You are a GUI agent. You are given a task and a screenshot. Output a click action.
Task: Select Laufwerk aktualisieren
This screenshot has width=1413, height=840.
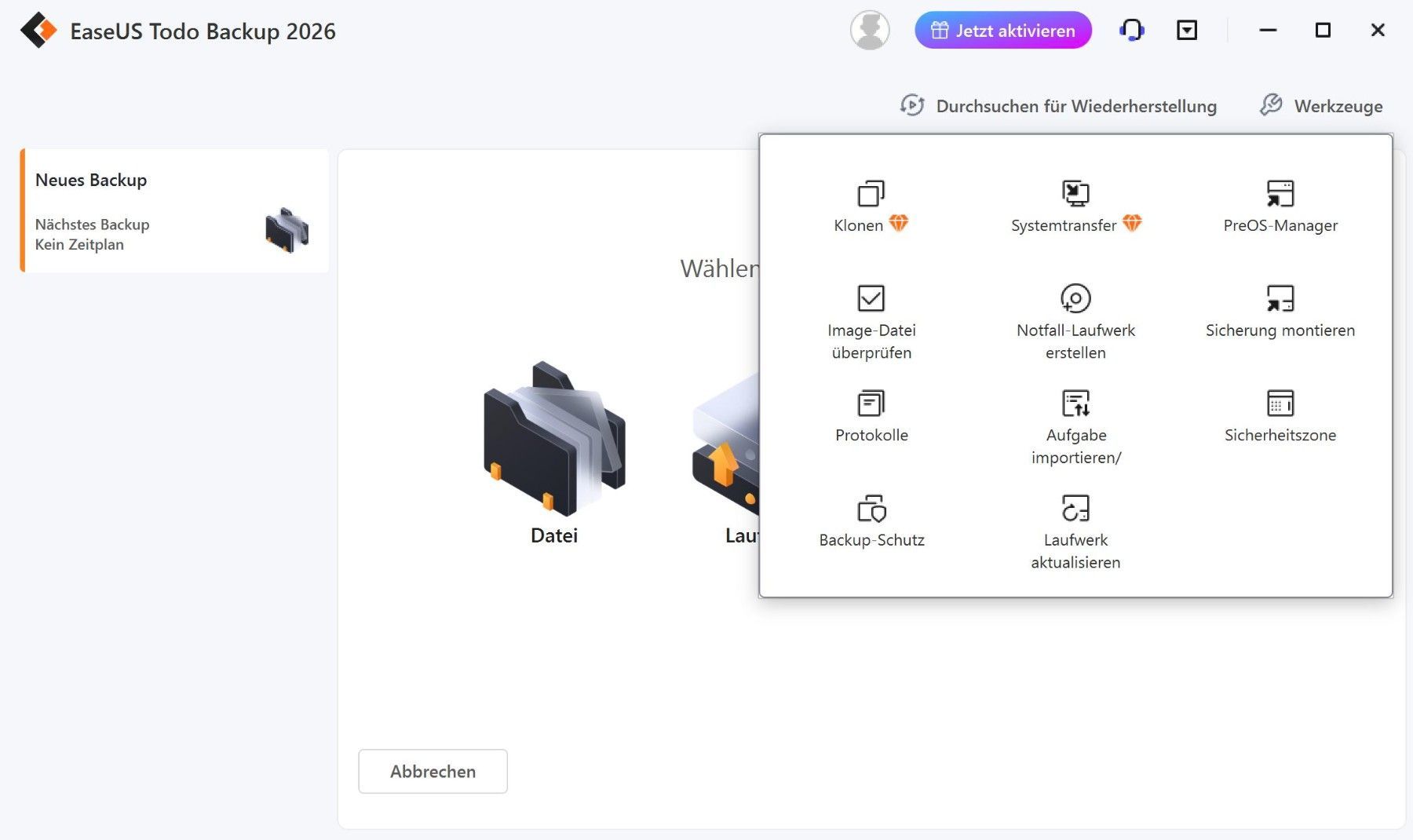click(x=1075, y=530)
